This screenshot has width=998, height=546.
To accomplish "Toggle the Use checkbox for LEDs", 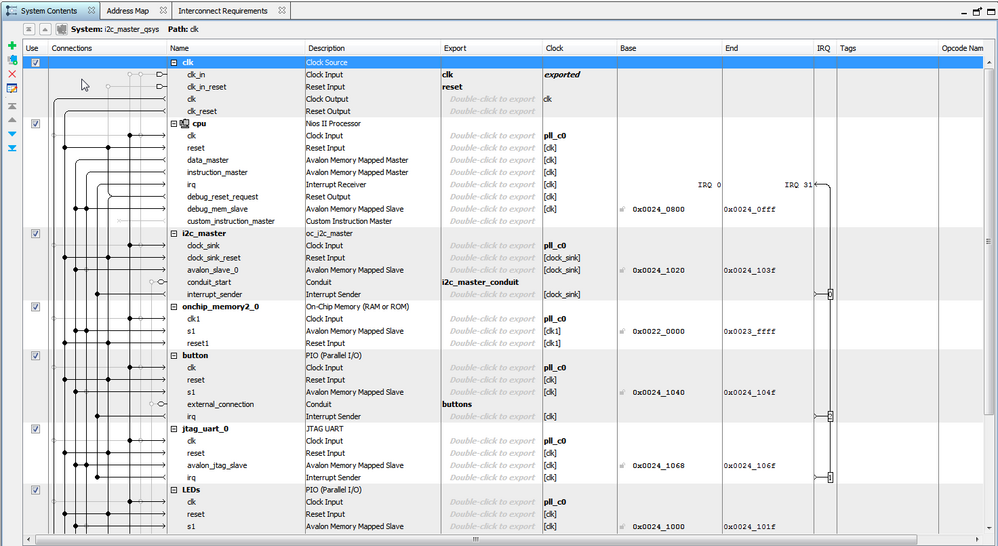I will pos(36,490).
